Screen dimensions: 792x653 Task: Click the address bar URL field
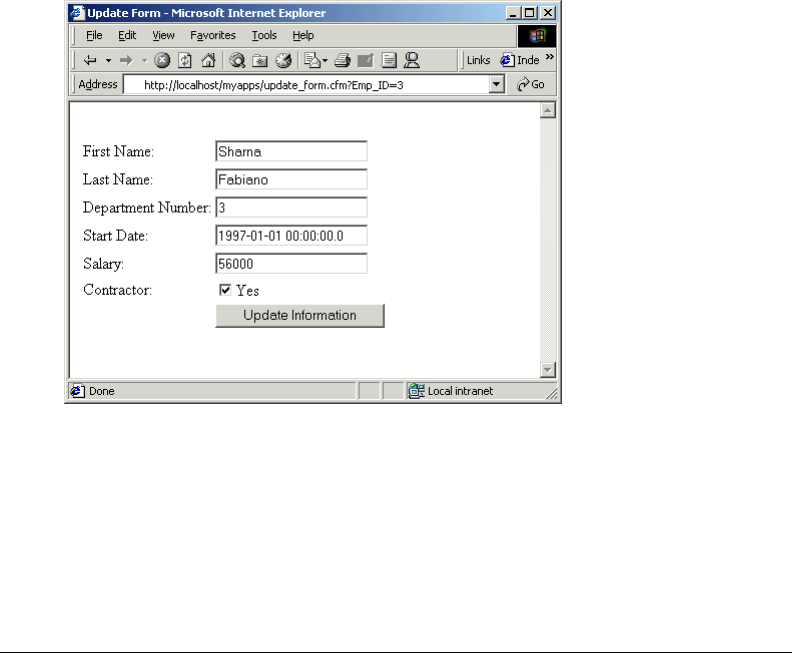pyautogui.click(x=307, y=84)
